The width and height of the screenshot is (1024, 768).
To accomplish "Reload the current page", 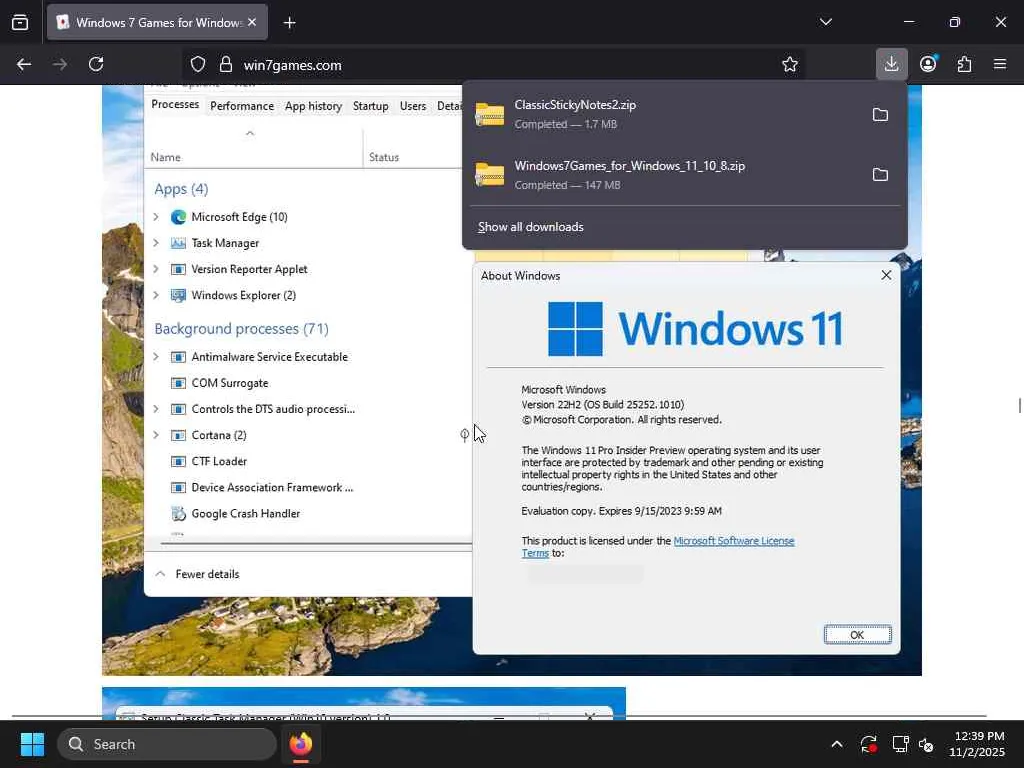I will (x=96, y=65).
